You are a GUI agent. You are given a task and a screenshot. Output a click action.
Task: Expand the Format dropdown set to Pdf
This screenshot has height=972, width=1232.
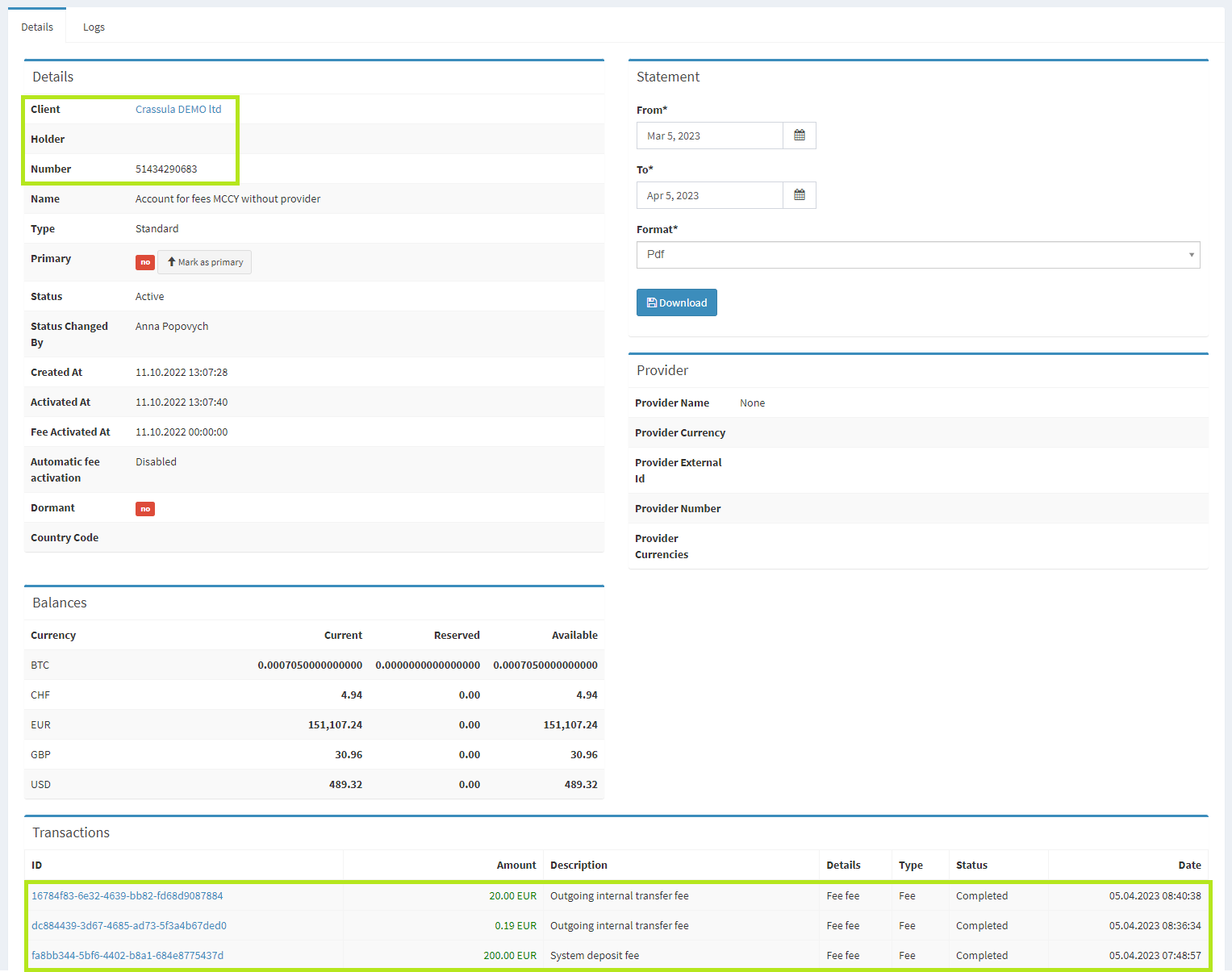click(917, 255)
